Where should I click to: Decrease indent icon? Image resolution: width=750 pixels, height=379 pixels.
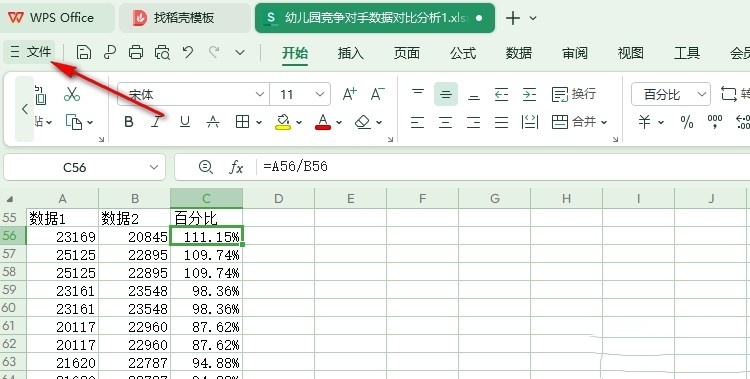[501, 94]
